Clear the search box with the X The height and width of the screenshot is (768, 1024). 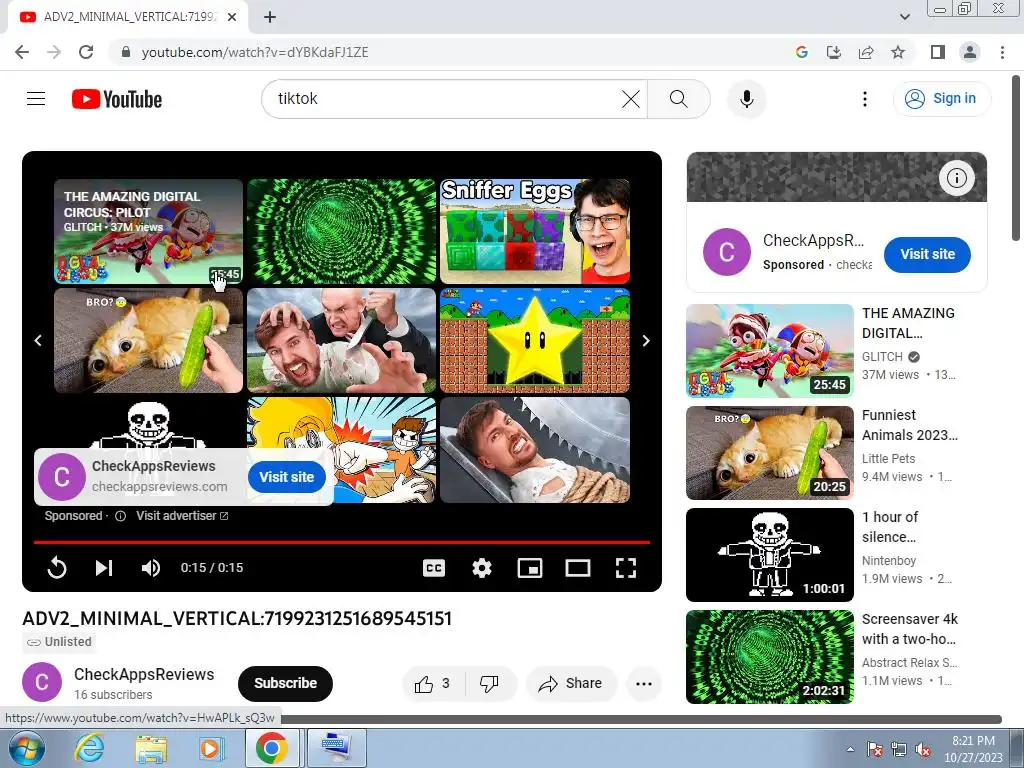pyautogui.click(x=631, y=99)
